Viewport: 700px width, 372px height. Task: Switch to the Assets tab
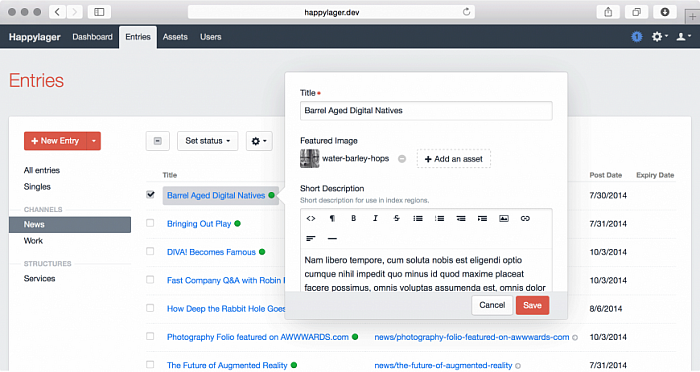(175, 37)
